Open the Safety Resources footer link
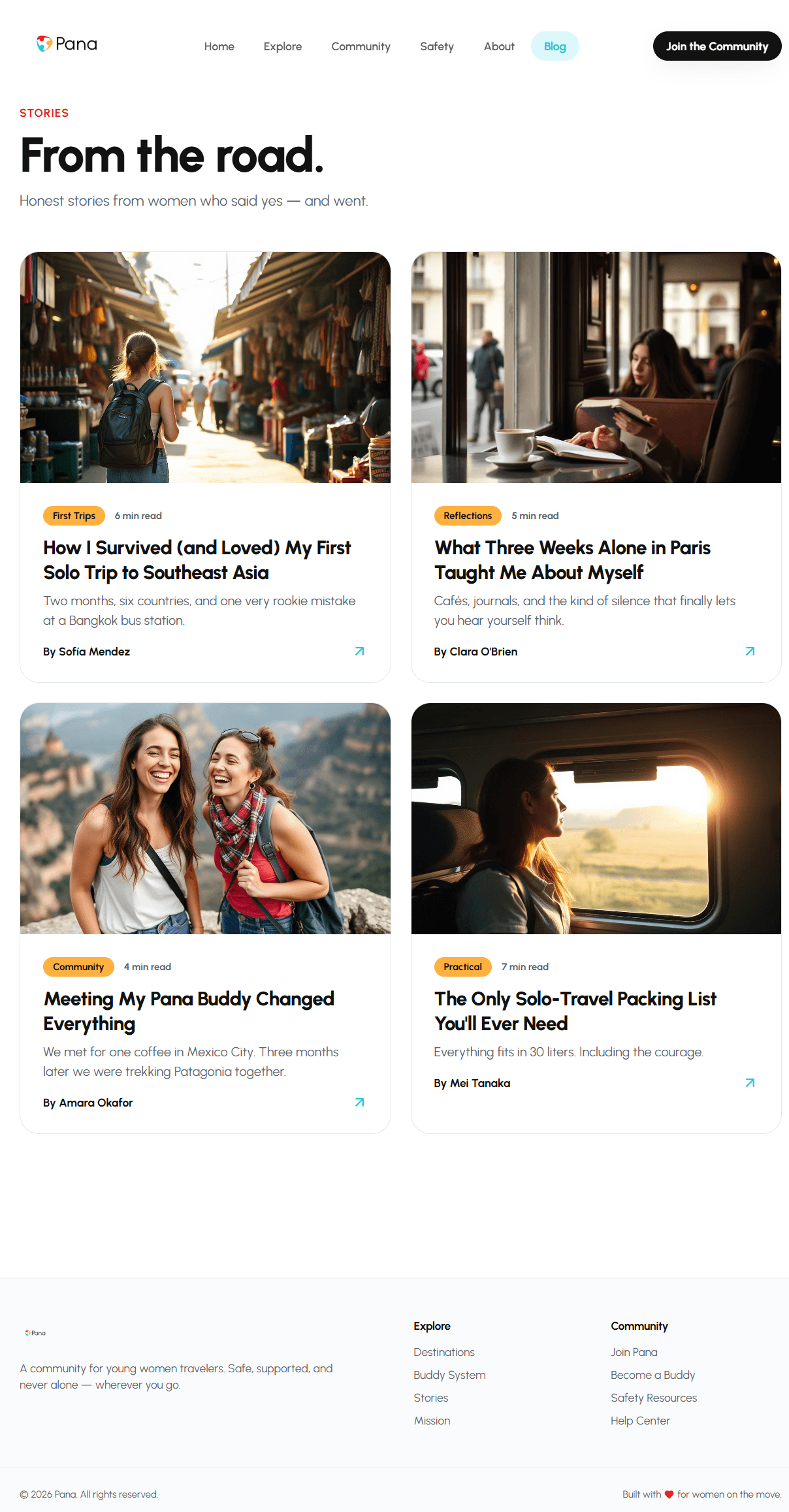Image resolution: width=789 pixels, height=1512 pixels. tap(654, 1398)
